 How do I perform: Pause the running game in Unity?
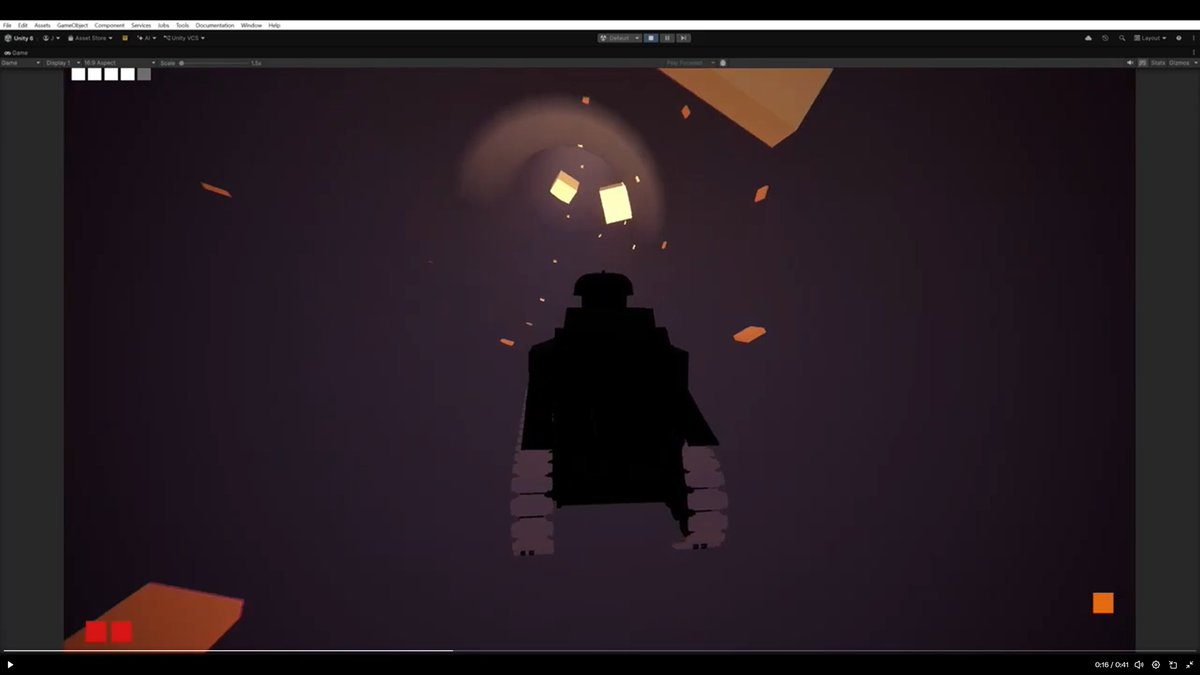coord(667,38)
